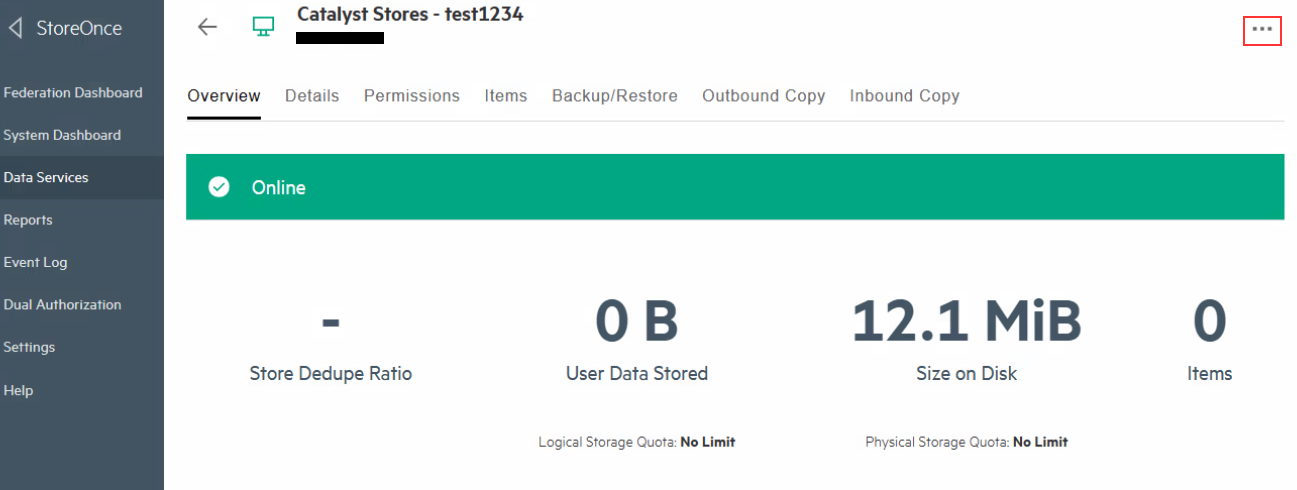This screenshot has width=1297, height=490.
Task: Open the Event Log page
Action: pyautogui.click(x=35, y=262)
